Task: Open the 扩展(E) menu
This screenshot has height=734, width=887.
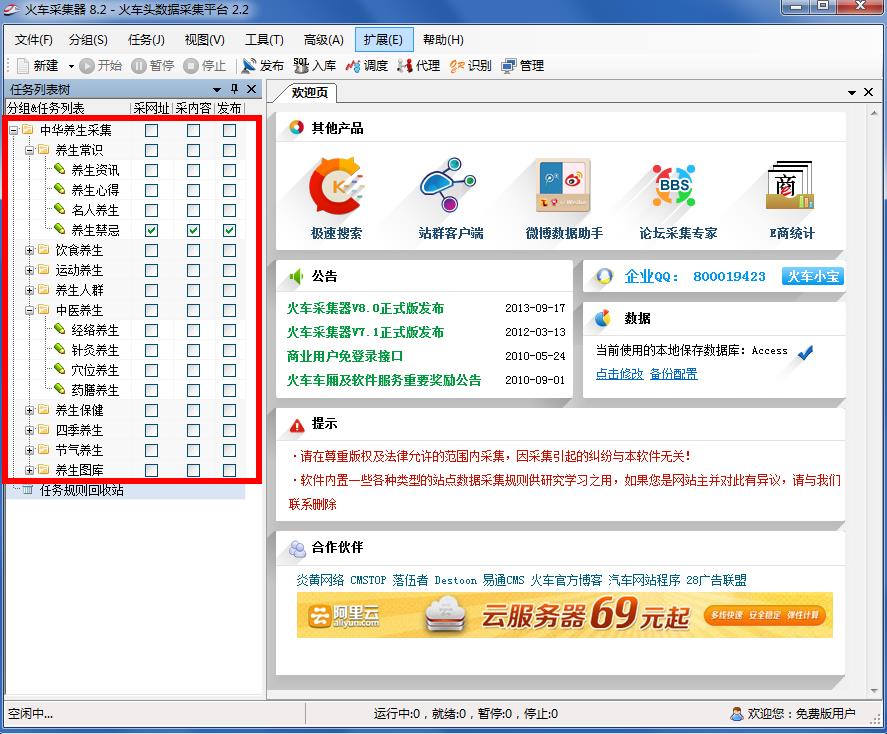Action: coord(384,40)
